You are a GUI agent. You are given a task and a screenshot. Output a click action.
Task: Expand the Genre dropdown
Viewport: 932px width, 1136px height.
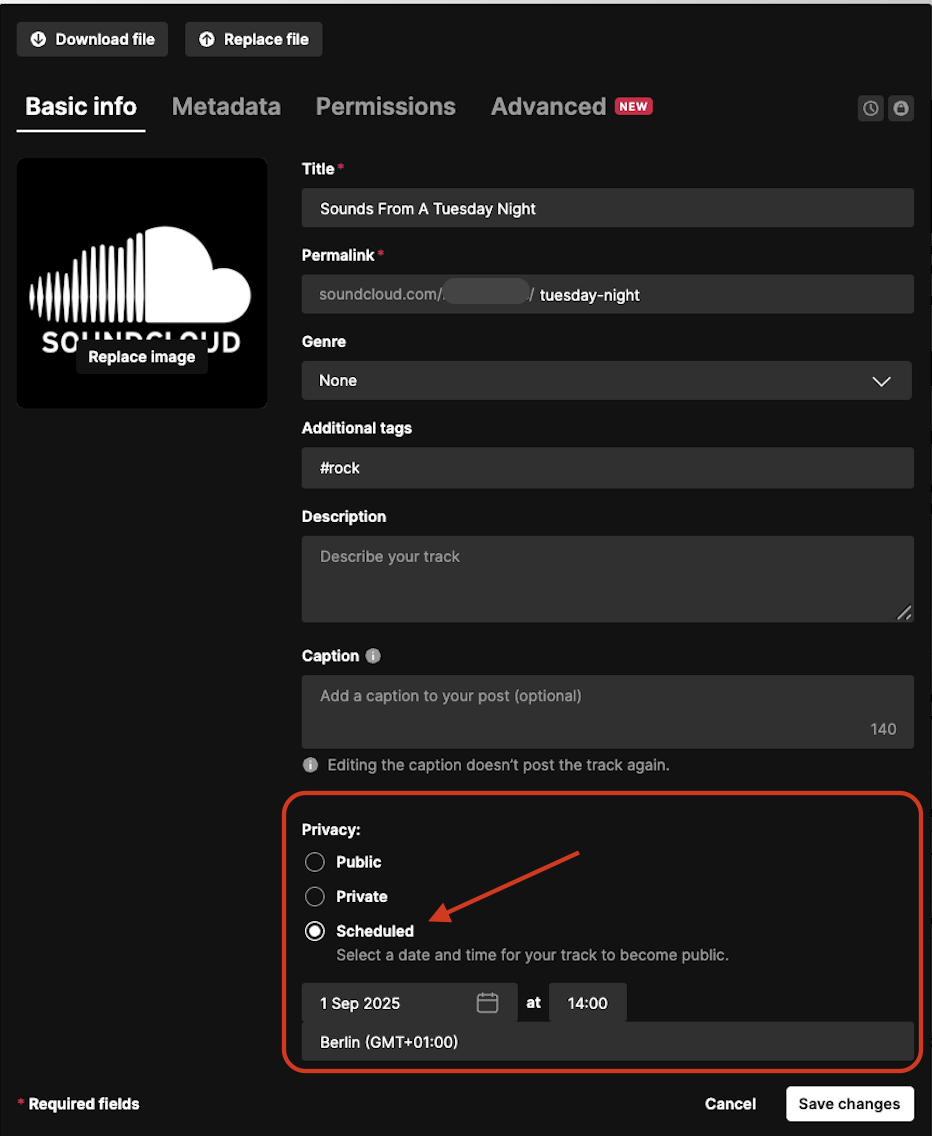tap(606, 381)
